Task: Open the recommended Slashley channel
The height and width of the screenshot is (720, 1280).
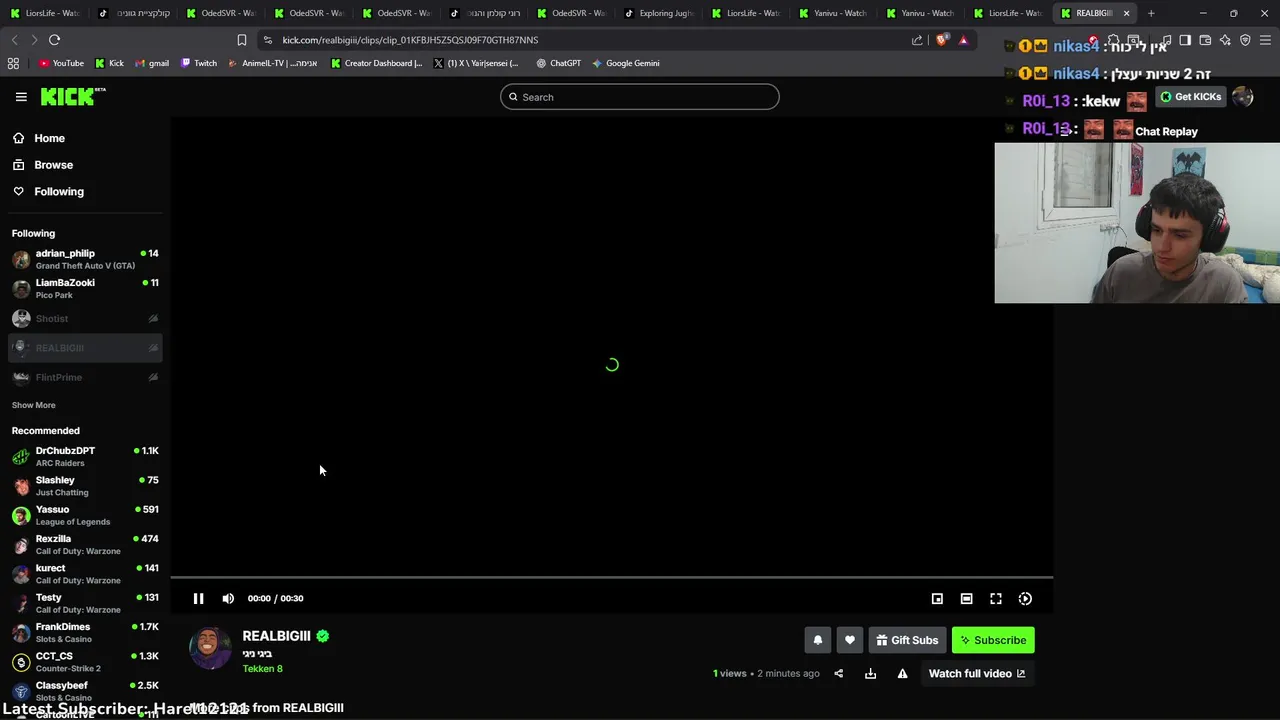Action: [86, 486]
